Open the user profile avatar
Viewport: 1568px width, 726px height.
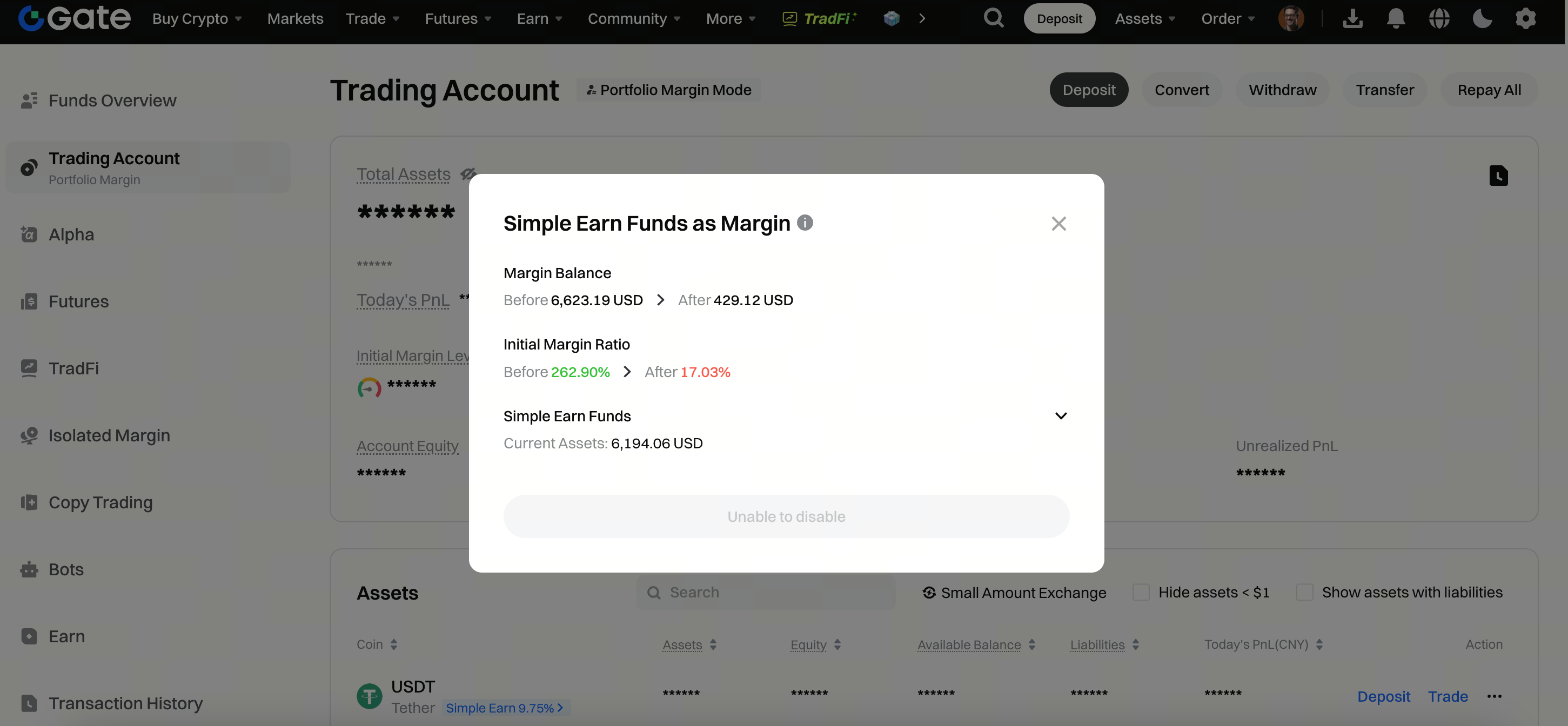click(x=1290, y=19)
